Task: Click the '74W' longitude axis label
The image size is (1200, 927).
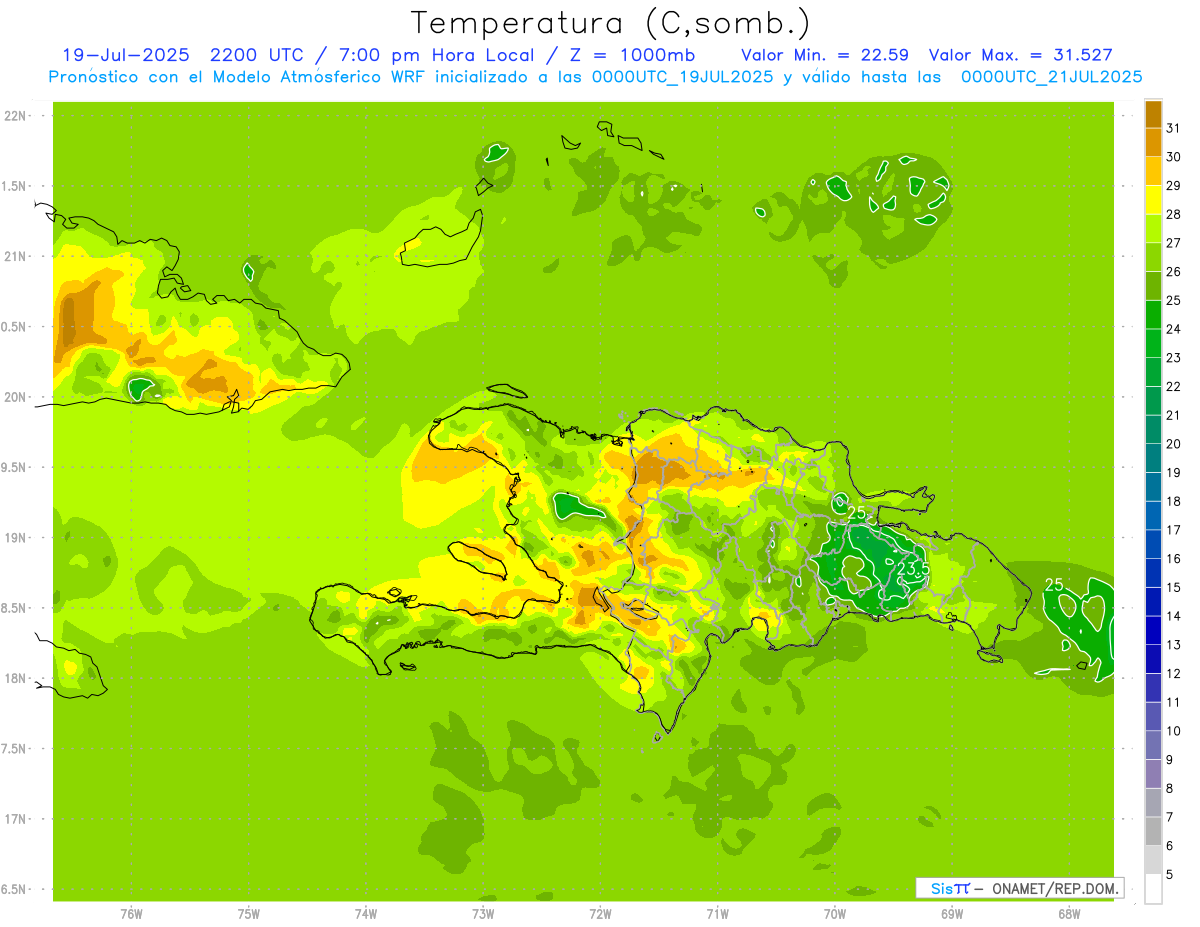Action: coord(366,914)
